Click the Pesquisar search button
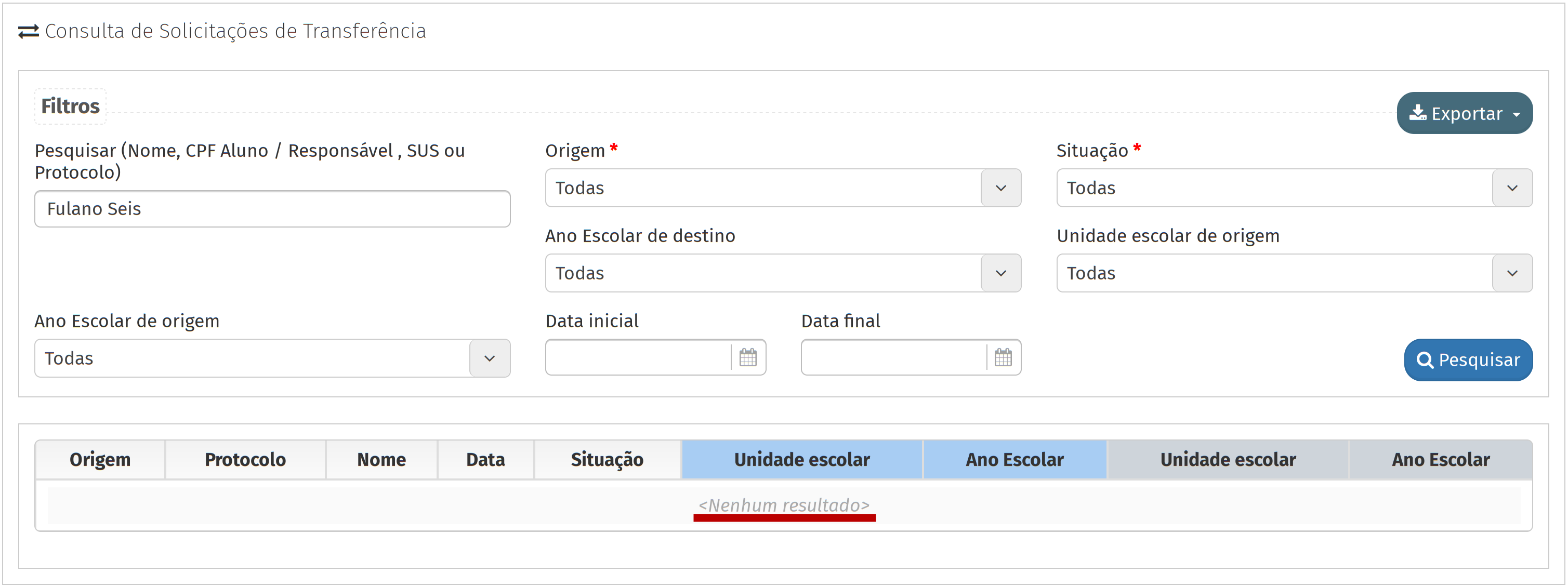The width and height of the screenshot is (1568, 587). tap(1468, 360)
